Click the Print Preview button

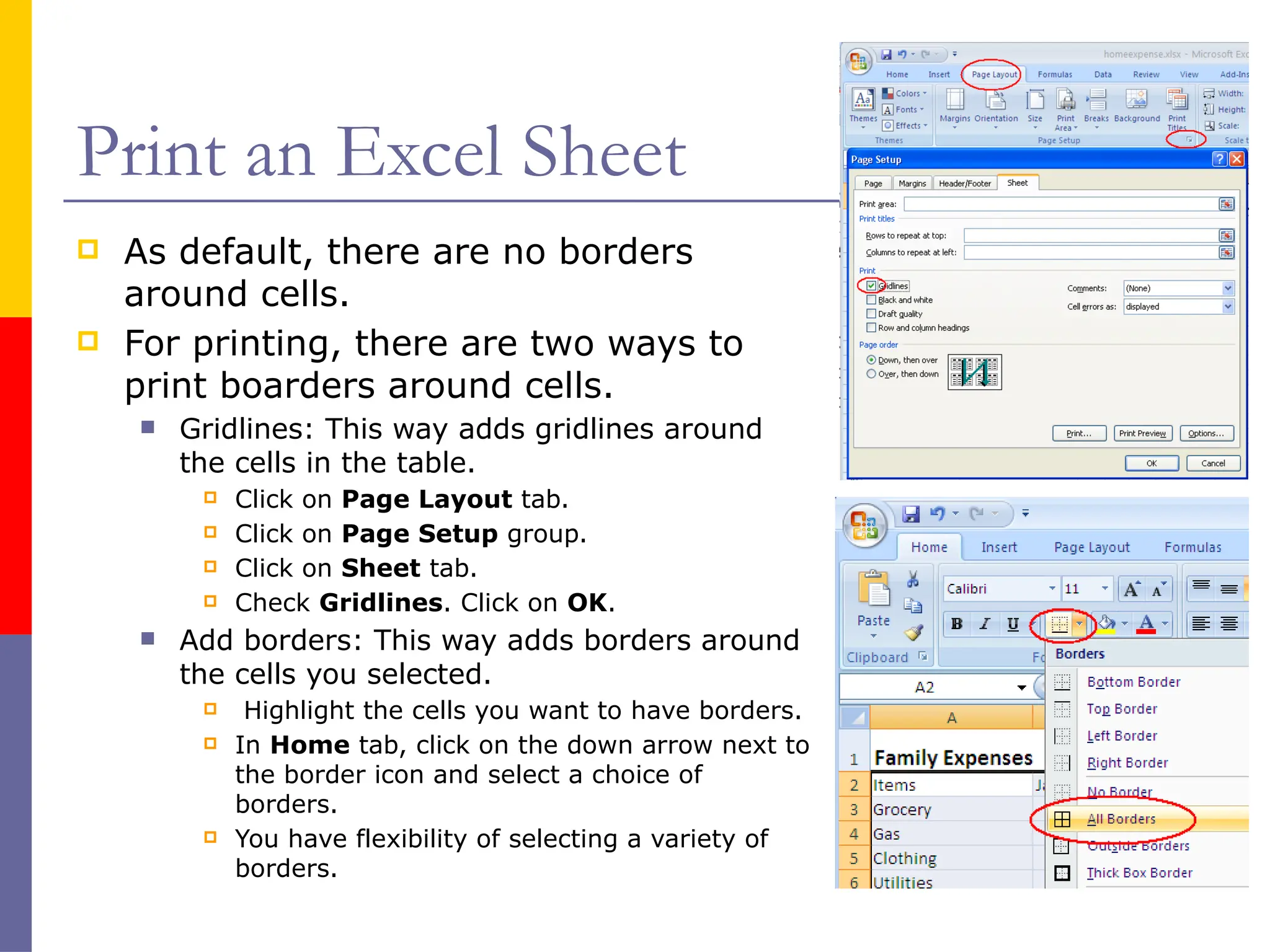click(1142, 433)
